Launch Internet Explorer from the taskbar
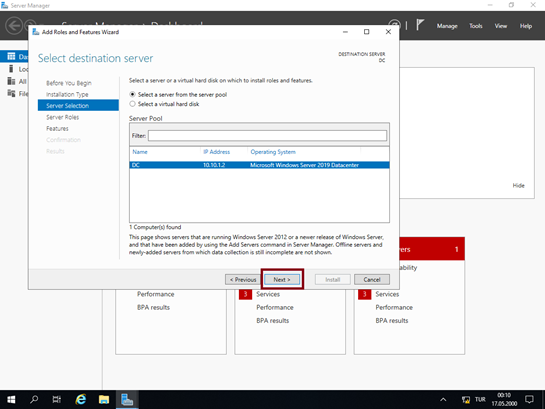This screenshot has width=545, height=409. click(81, 400)
